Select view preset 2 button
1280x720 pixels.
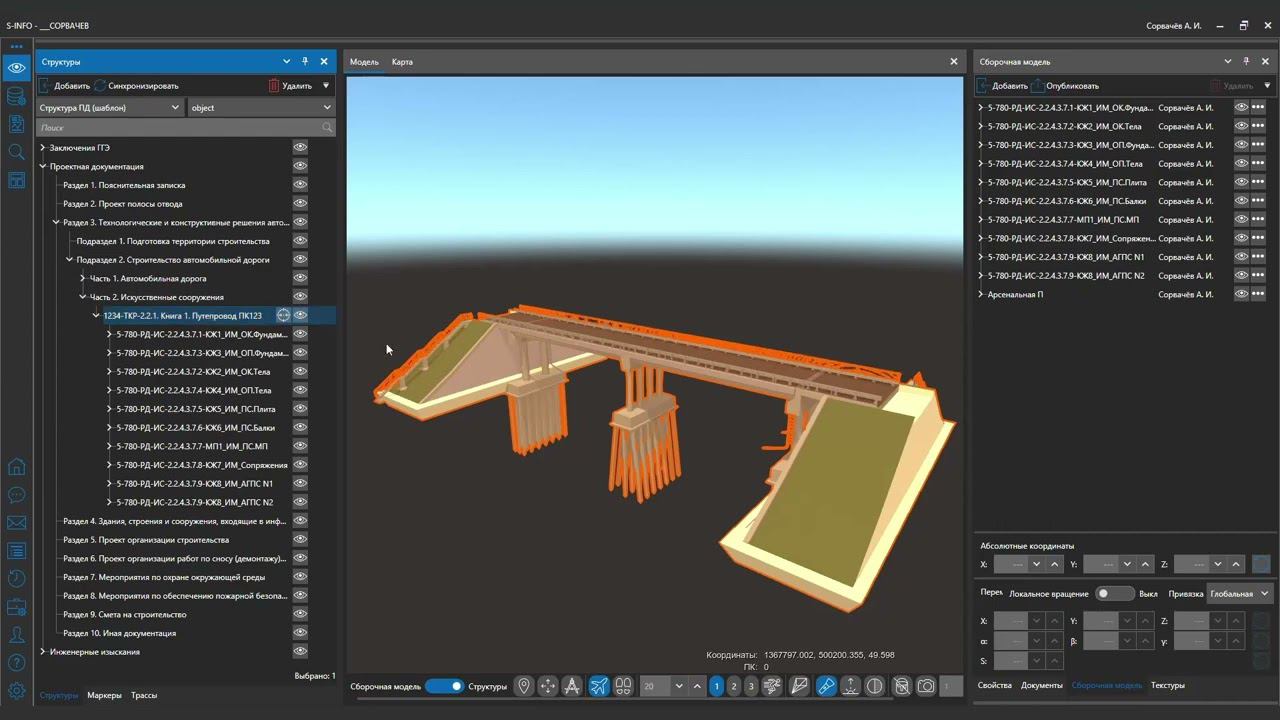tap(734, 686)
